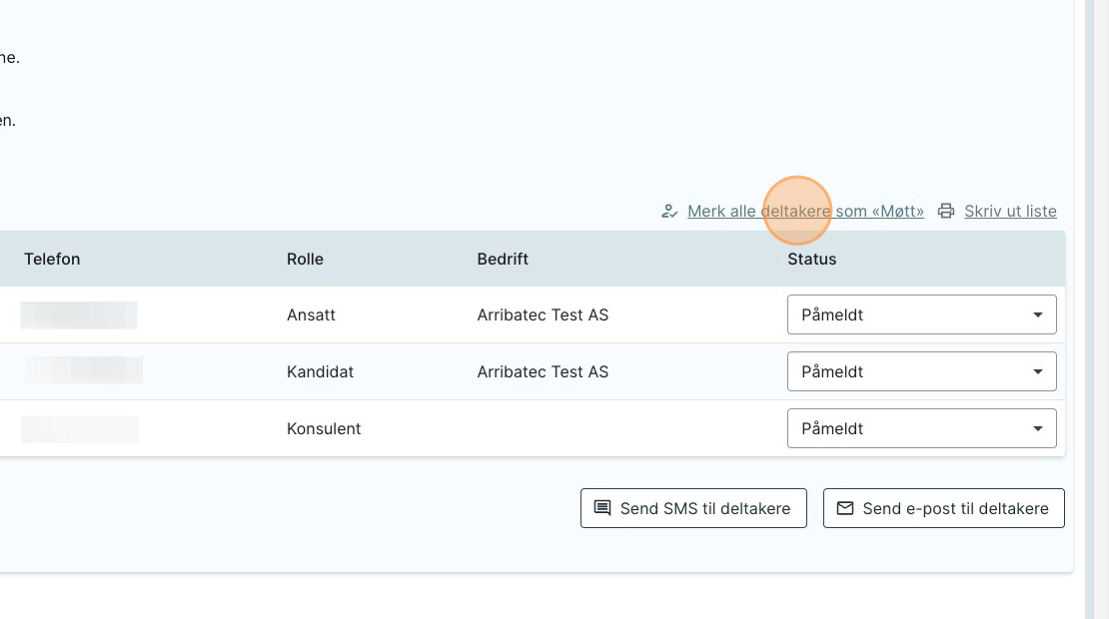Viewport: 1109px width, 619px height.
Task: Click the Bedrift column header
Action: pyautogui.click(x=502, y=259)
